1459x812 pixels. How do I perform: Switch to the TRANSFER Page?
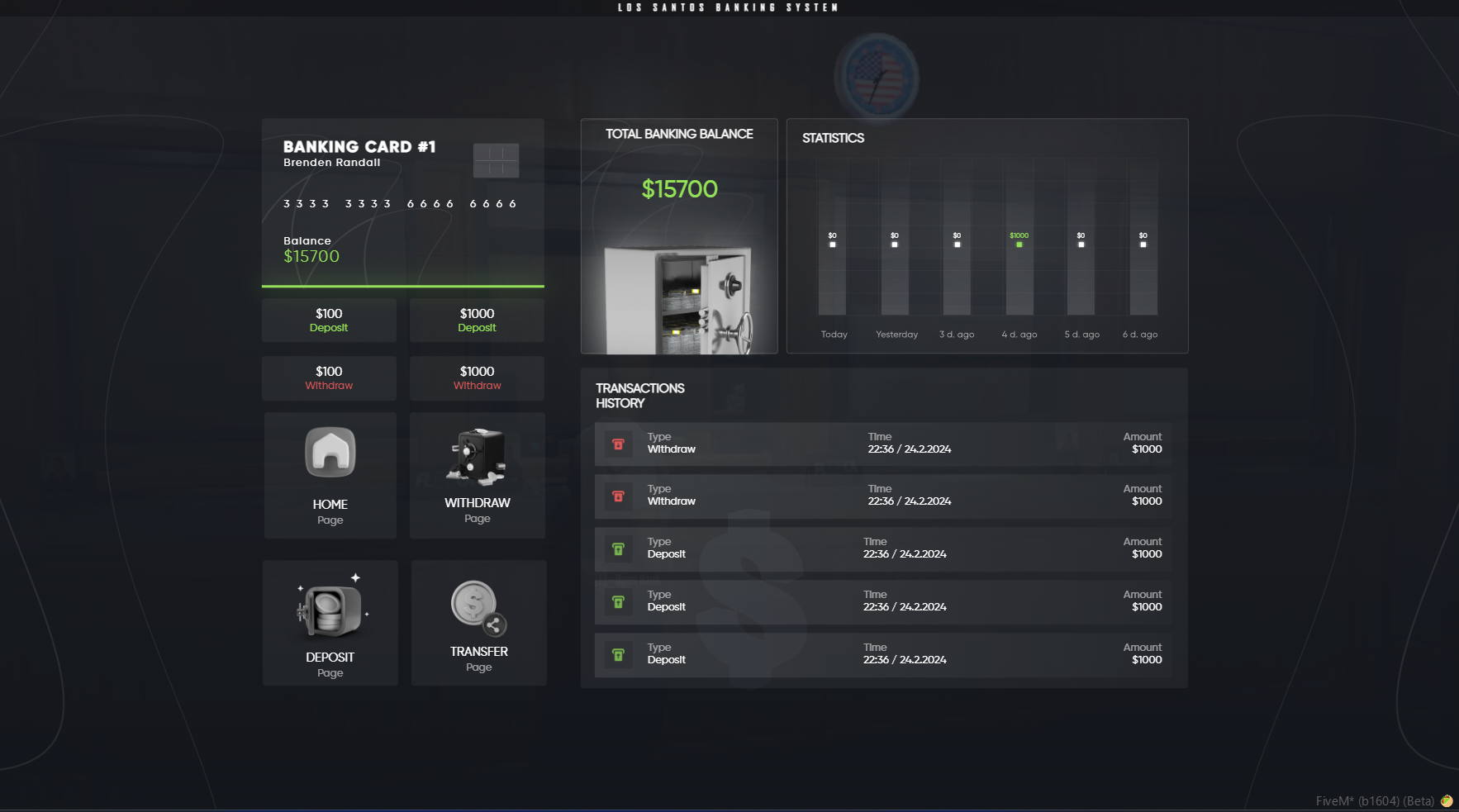click(x=478, y=624)
